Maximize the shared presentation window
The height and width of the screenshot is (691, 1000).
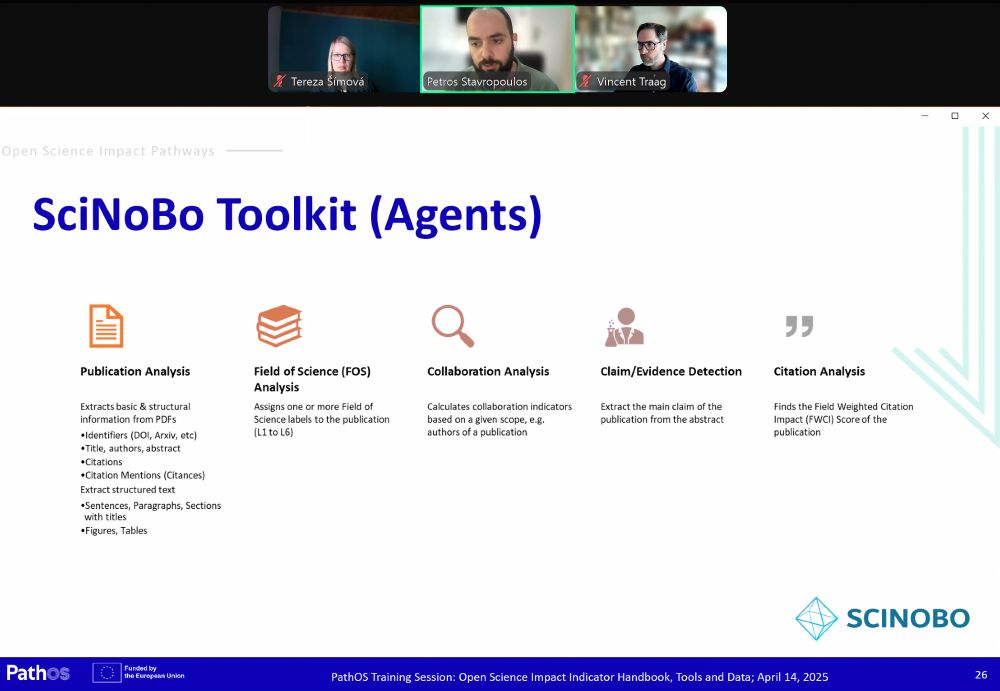pyautogui.click(x=955, y=115)
